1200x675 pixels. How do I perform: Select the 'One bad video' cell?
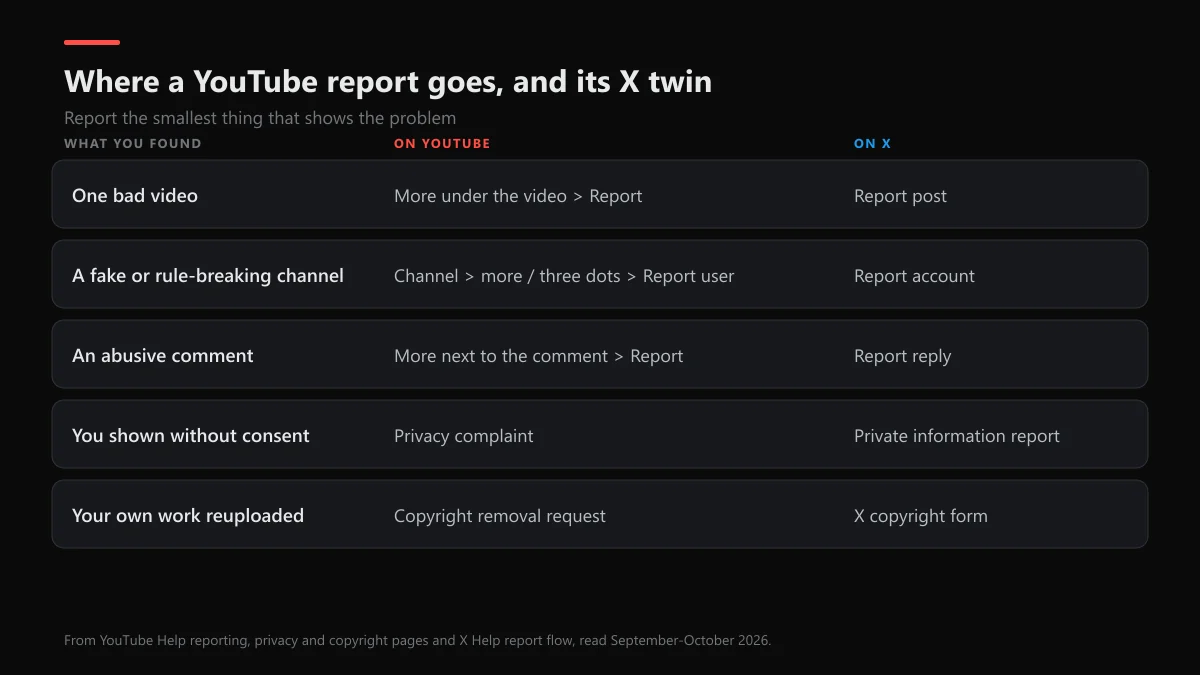pos(135,196)
